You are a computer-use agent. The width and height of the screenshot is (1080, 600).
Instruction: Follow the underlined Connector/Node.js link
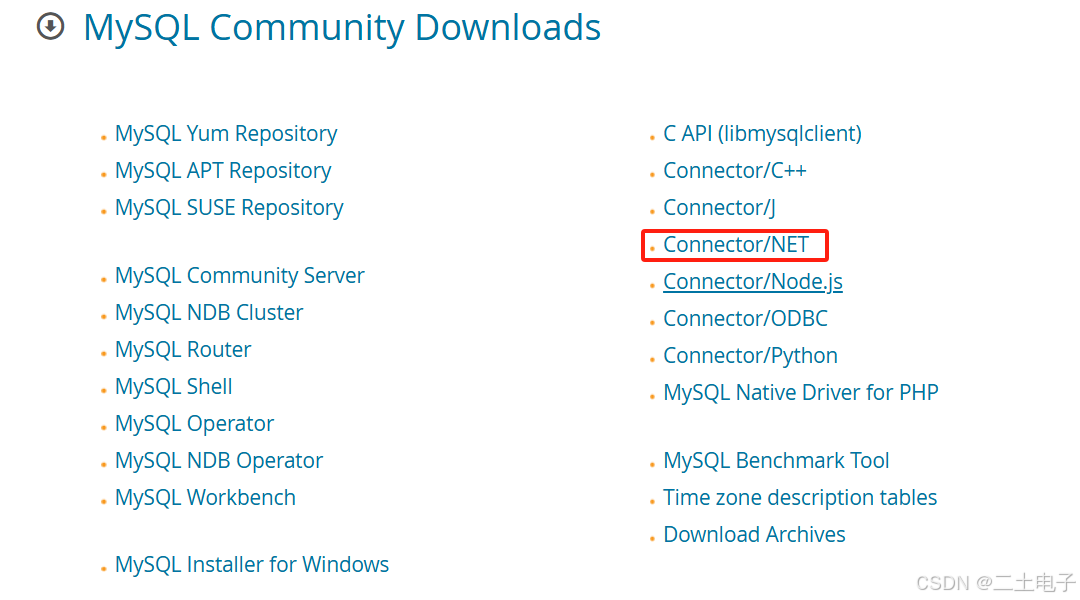[x=753, y=282]
